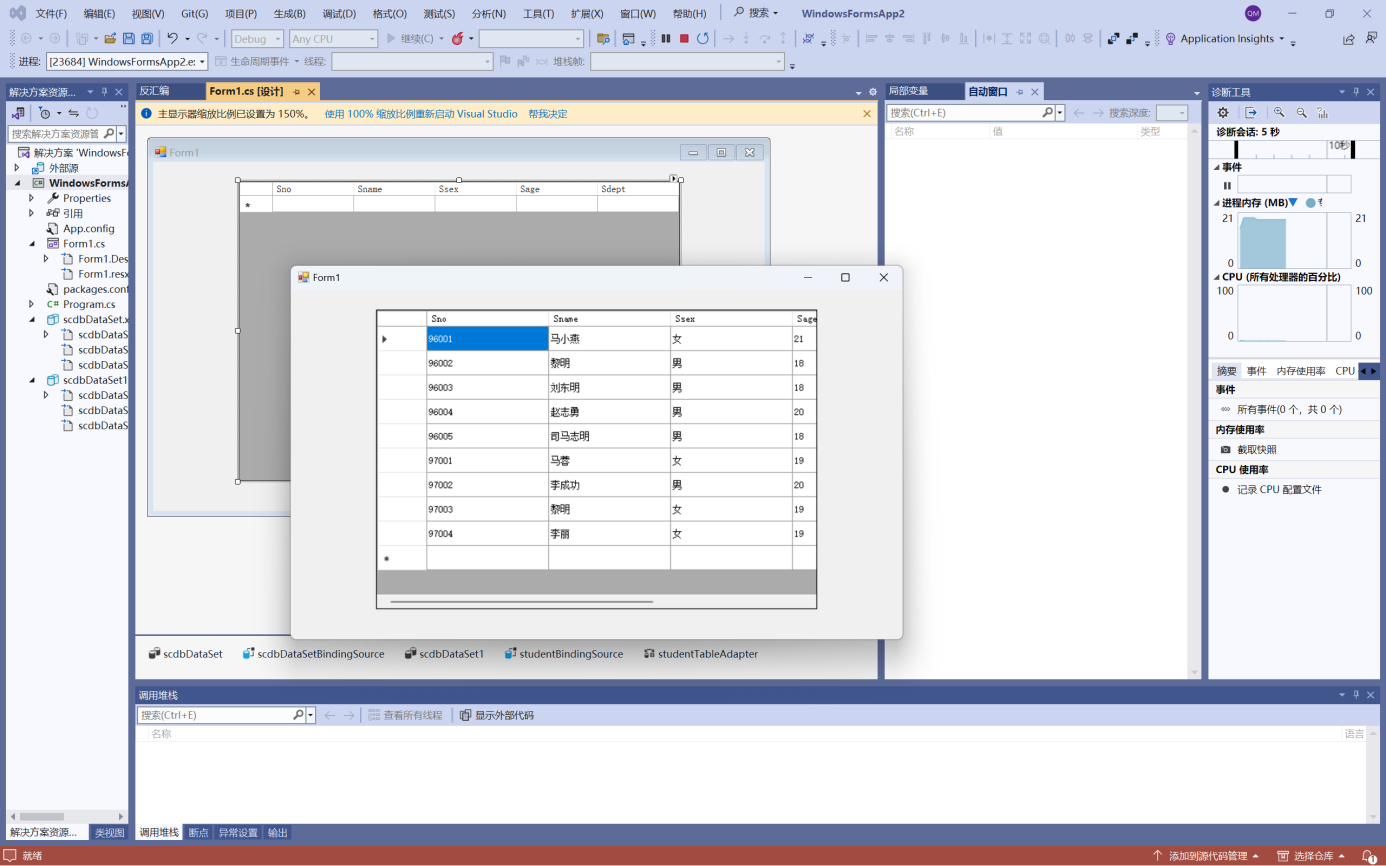
Task: Click the find in files icon
Action: click(x=602, y=39)
